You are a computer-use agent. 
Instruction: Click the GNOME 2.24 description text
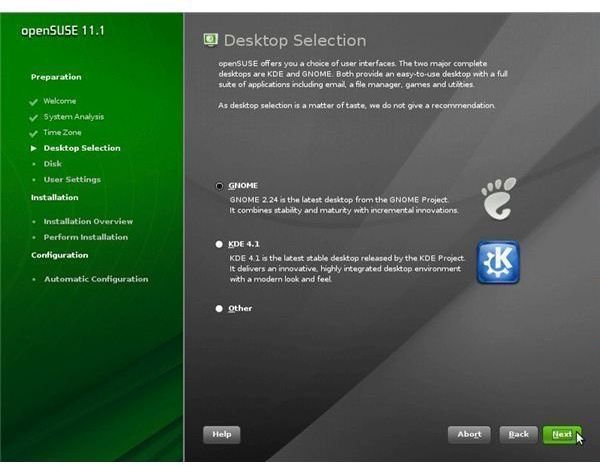344,205
